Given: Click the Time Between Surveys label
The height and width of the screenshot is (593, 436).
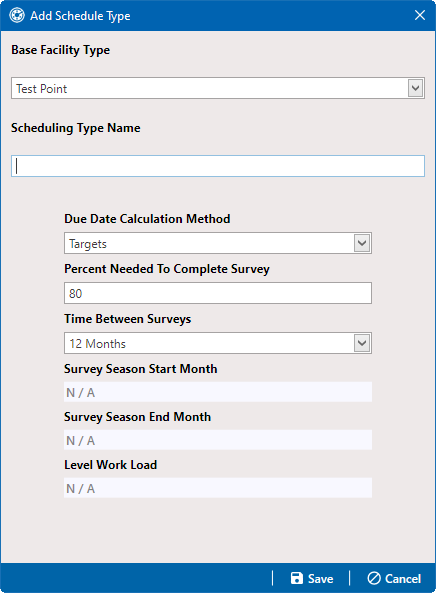Looking at the screenshot, I should [x=127, y=319].
